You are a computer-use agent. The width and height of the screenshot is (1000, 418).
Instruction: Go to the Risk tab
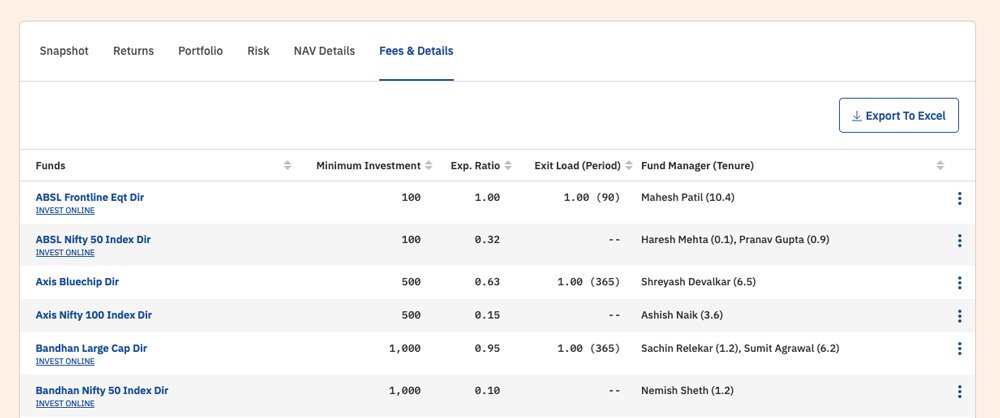pos(258,51)
